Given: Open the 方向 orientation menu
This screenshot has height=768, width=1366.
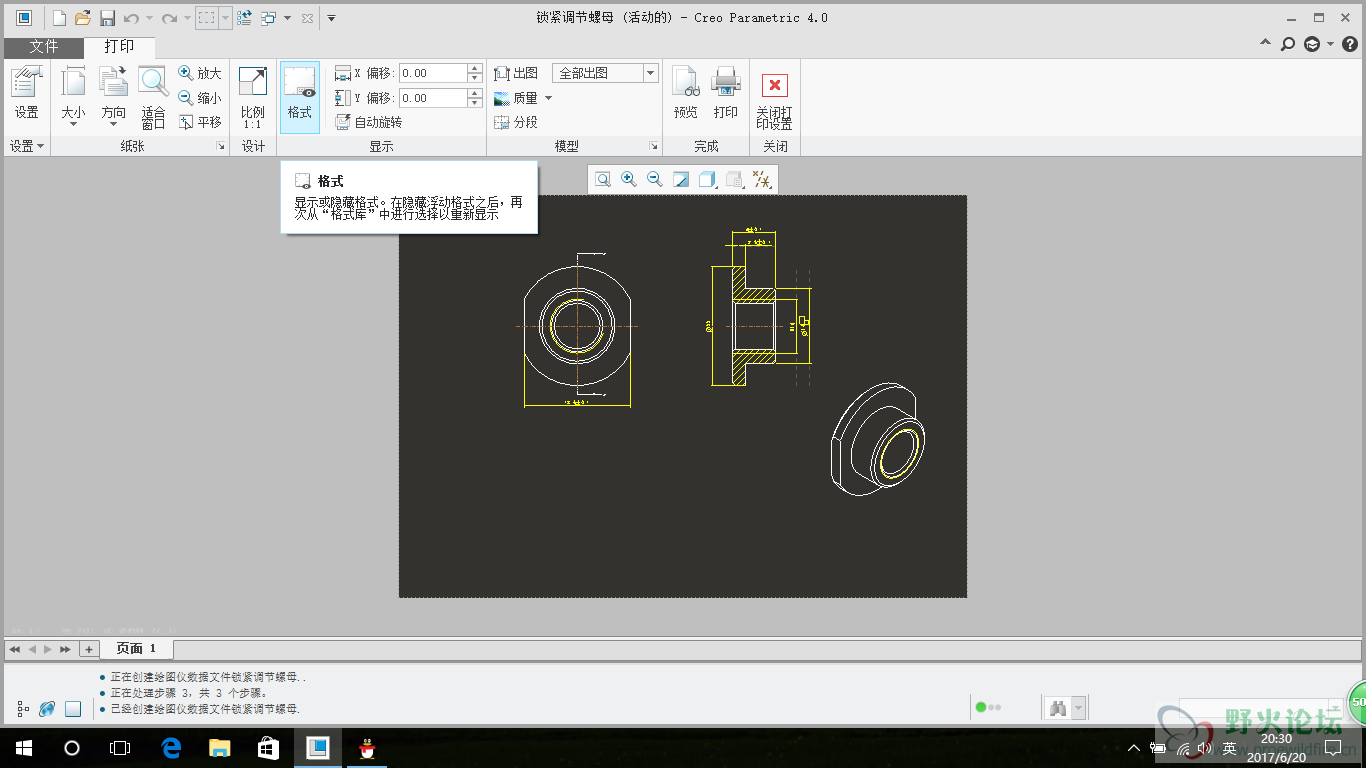Looking at the screenshot, I should click(114, 96).
